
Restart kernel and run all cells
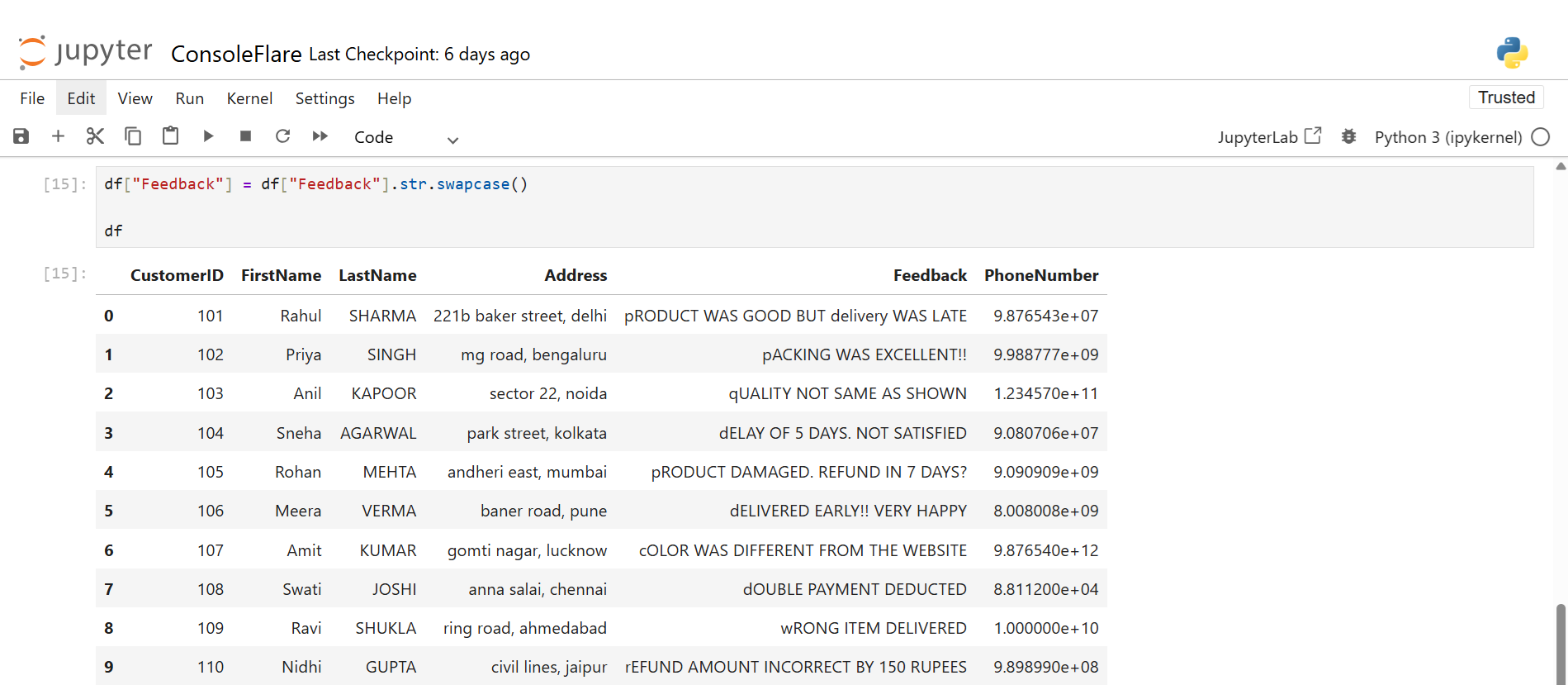pos(320,136)
